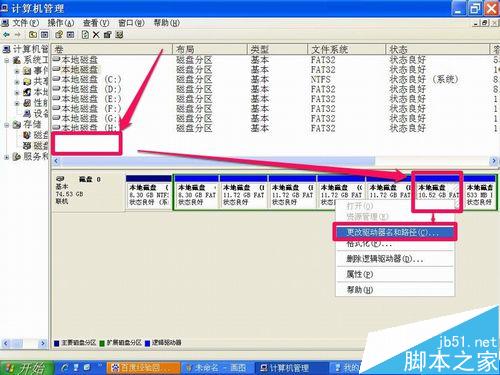Click the 卷 column header

coord(112,50)
